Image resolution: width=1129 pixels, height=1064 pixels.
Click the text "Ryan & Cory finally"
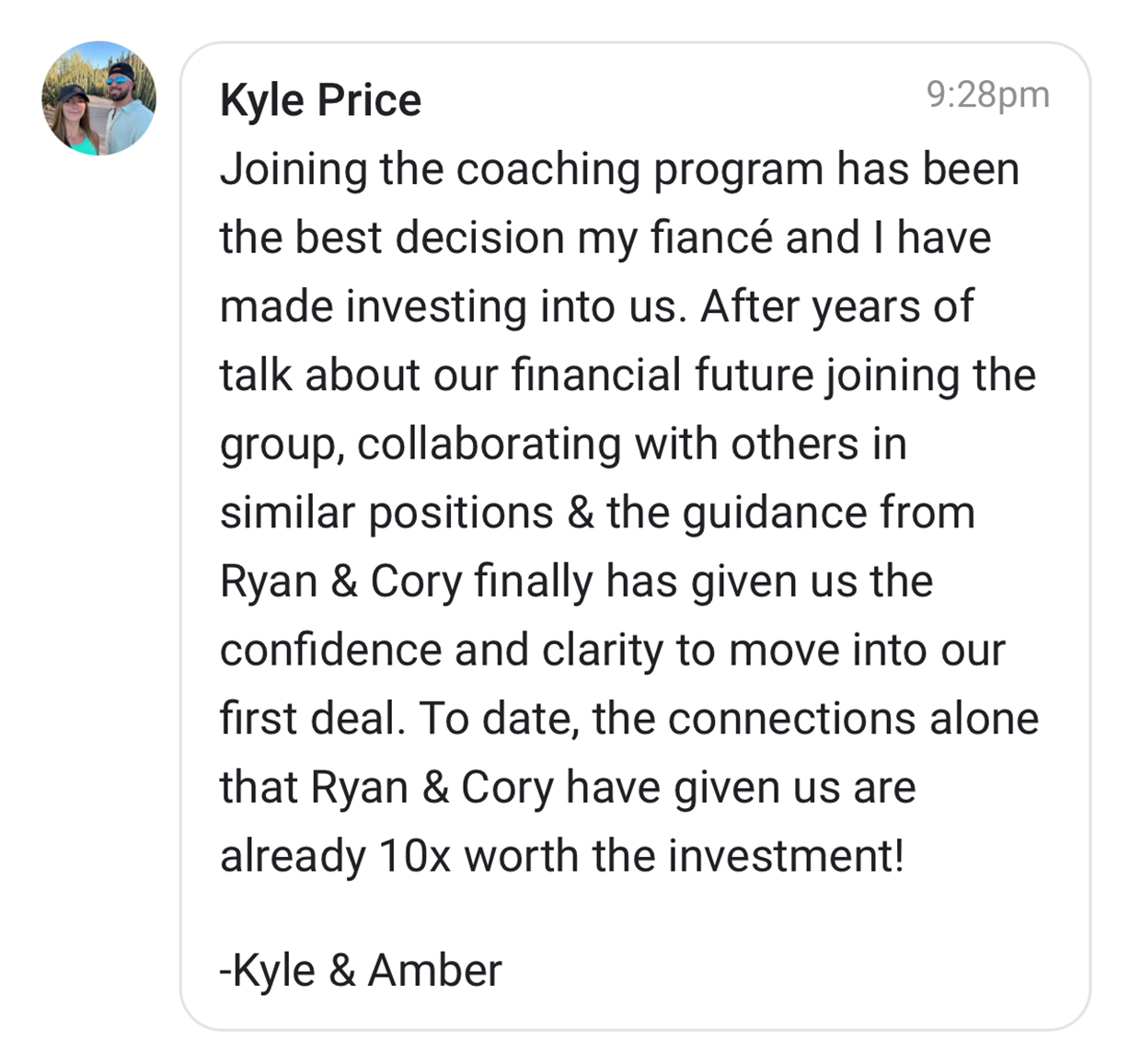(407, 582)
